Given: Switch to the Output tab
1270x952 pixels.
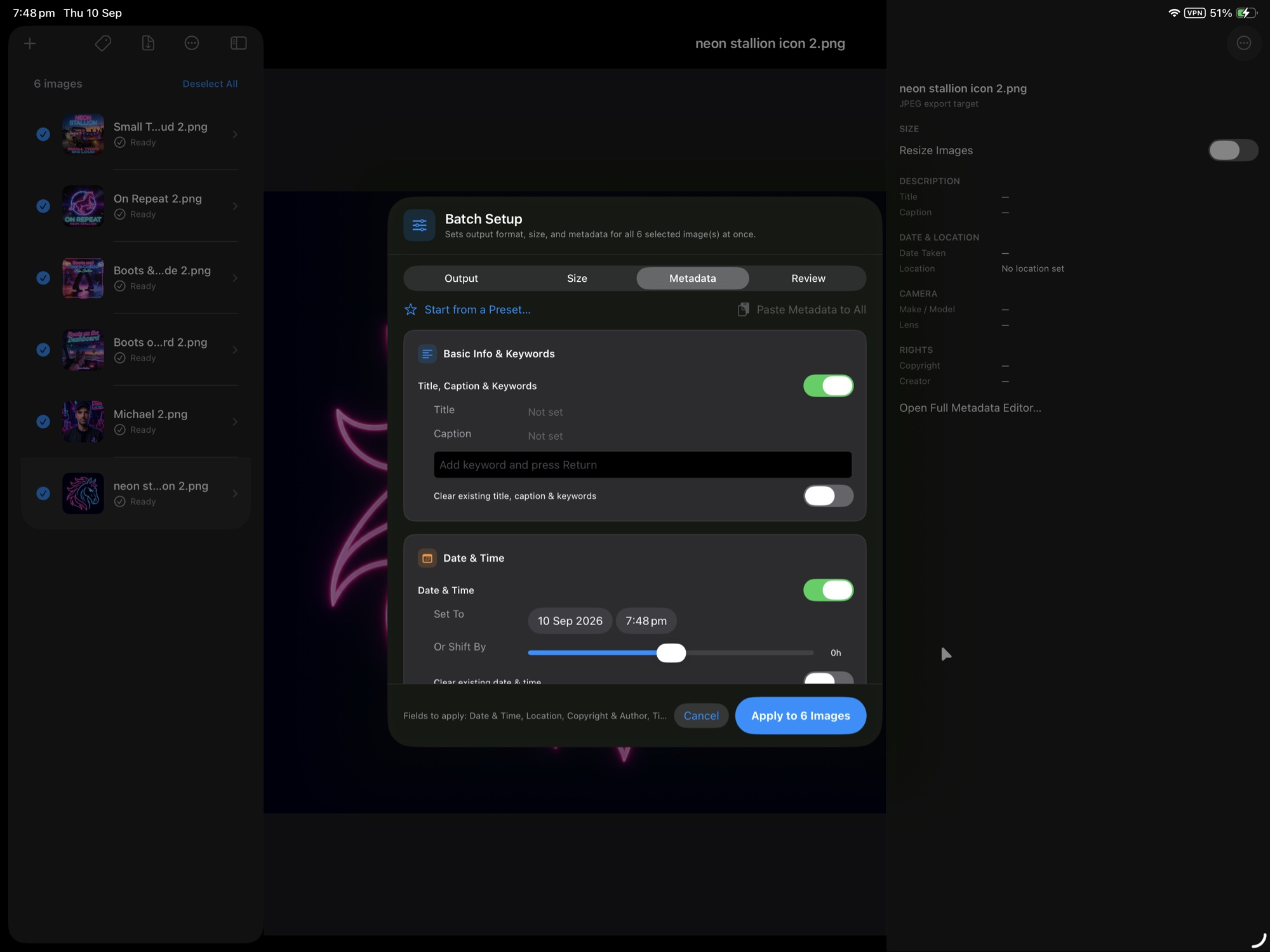Looking at the screenshot, I should click(x=461, y=279).
